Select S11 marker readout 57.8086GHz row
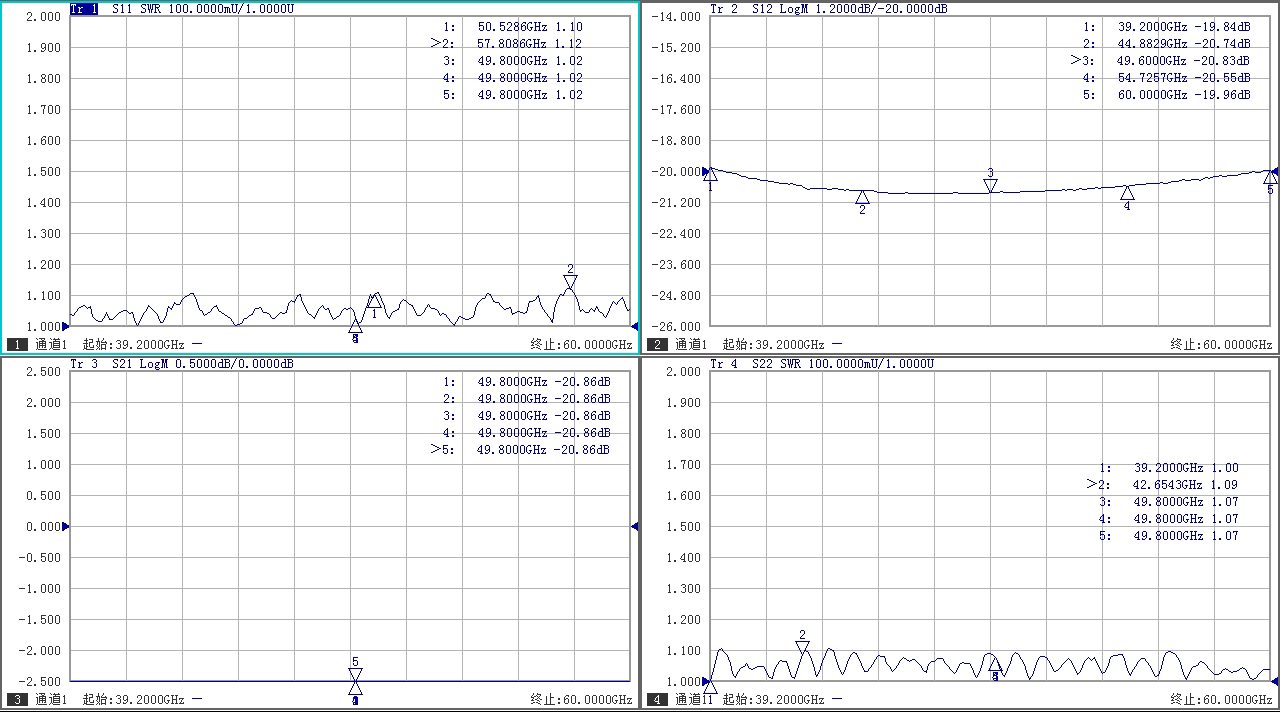 click(x=512, y=44)
